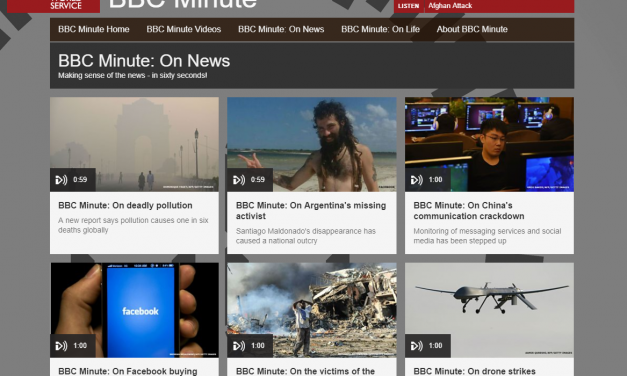Click 0:59 duration on Argentina clip
Screen dimensions: 627x376
258,180
